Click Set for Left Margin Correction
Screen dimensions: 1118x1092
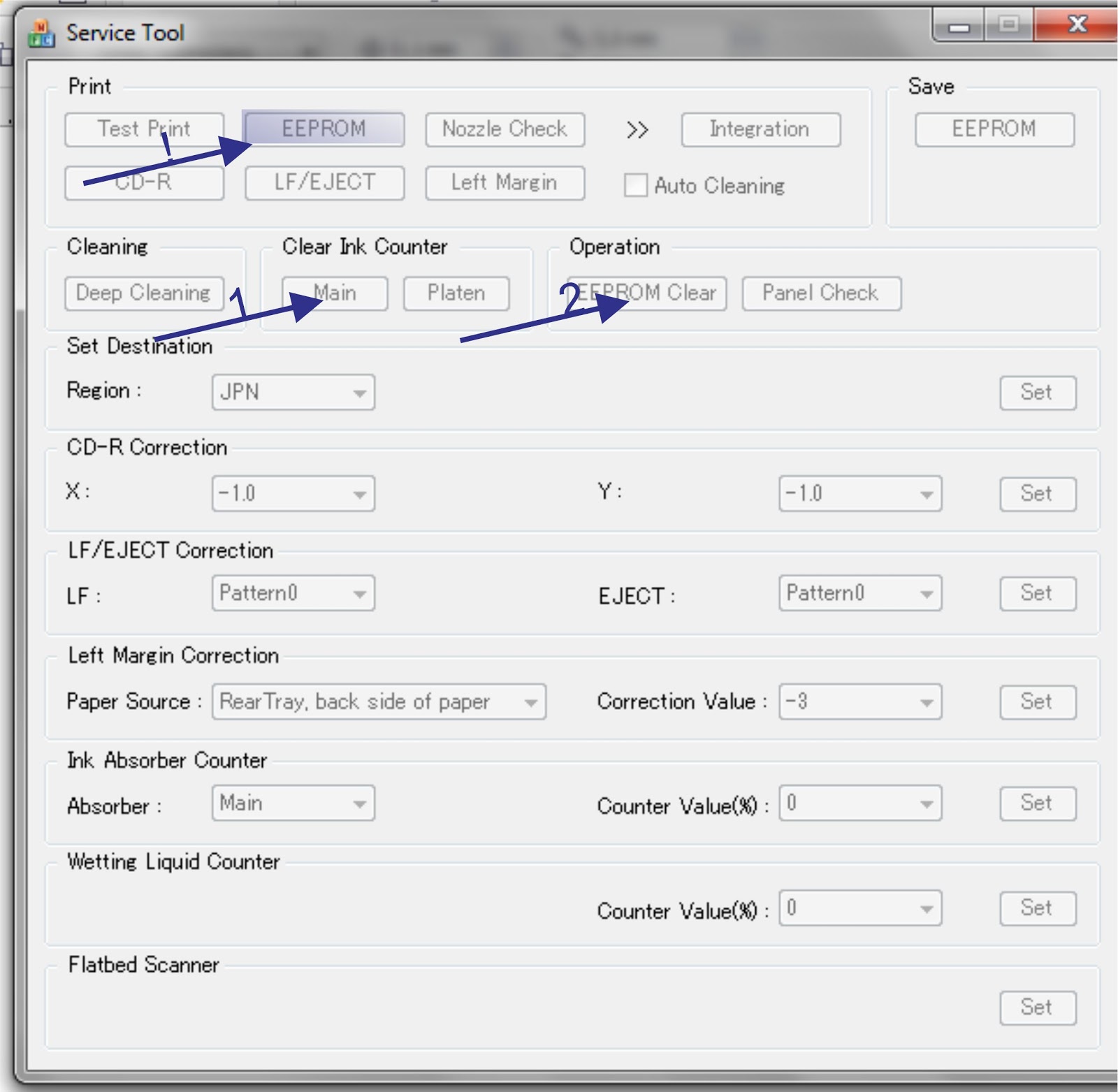pyautogui.click(x=1038, y=701)
